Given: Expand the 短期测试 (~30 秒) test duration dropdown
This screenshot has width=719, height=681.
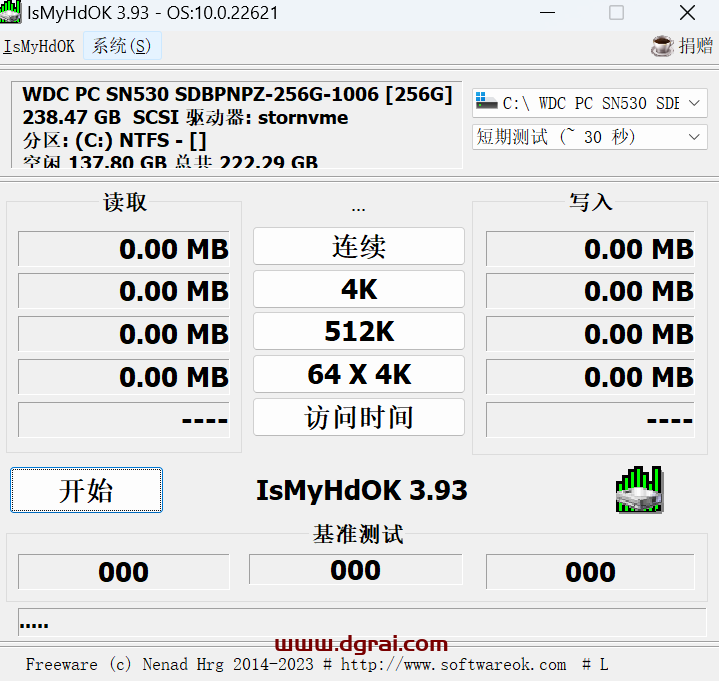Looking at the screenshot, I should pyautogui.click(x=694, y=137).
